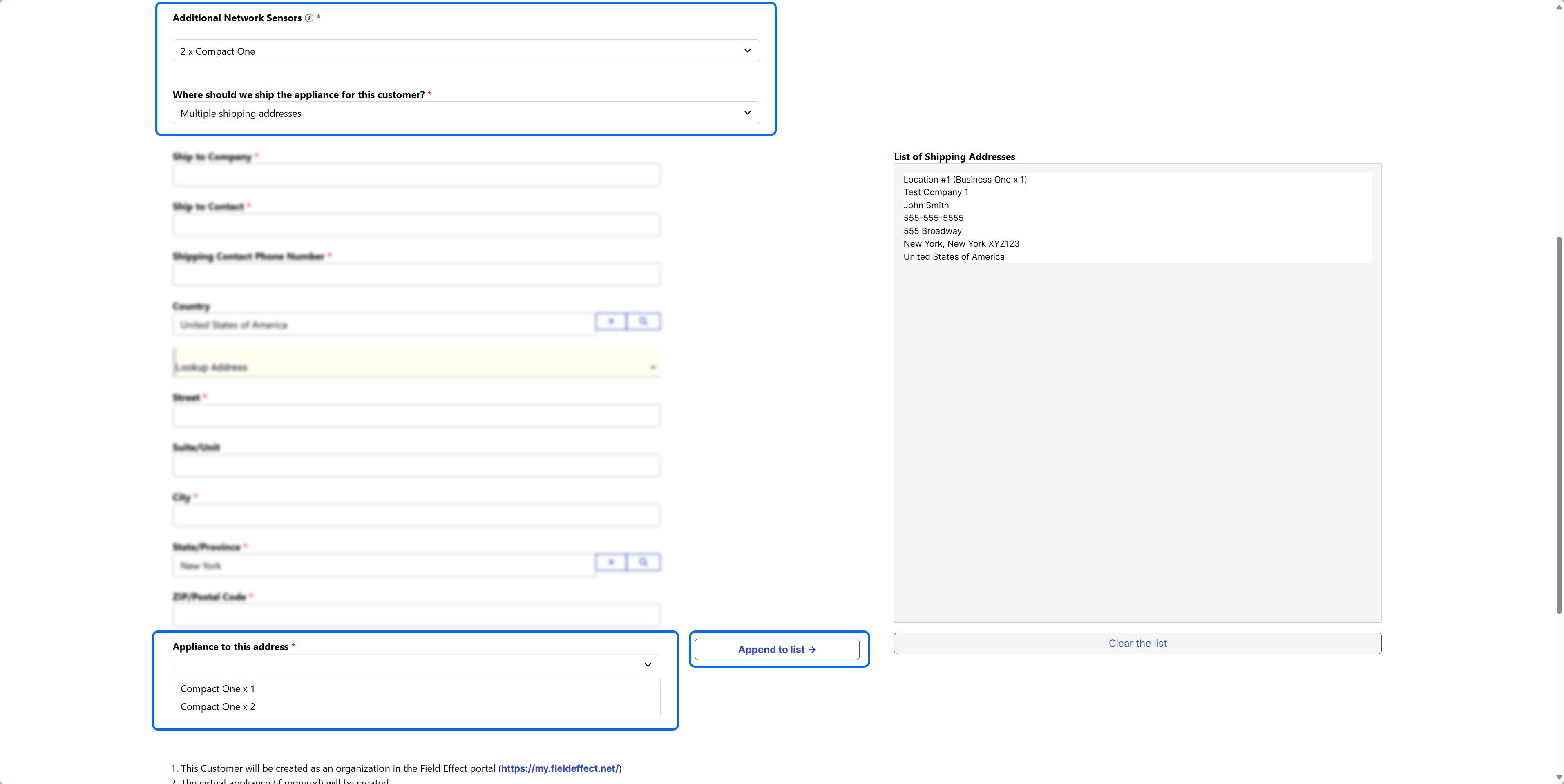Open the Additional Network Sensors dropdown
Viewport: 1564px width, 784px height.
point(466,51)
